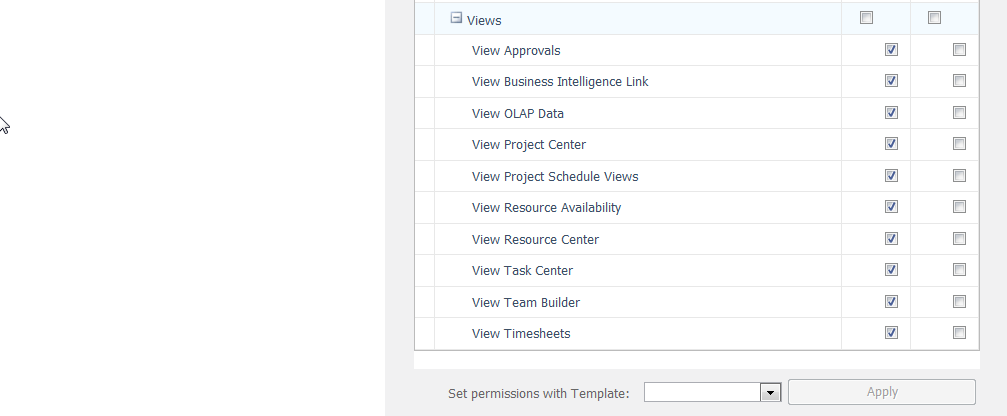1007x416 pixels.
Task: Uncheck allow for View Resource Availability
Action: pyautogui.click(x=891, y=207)
